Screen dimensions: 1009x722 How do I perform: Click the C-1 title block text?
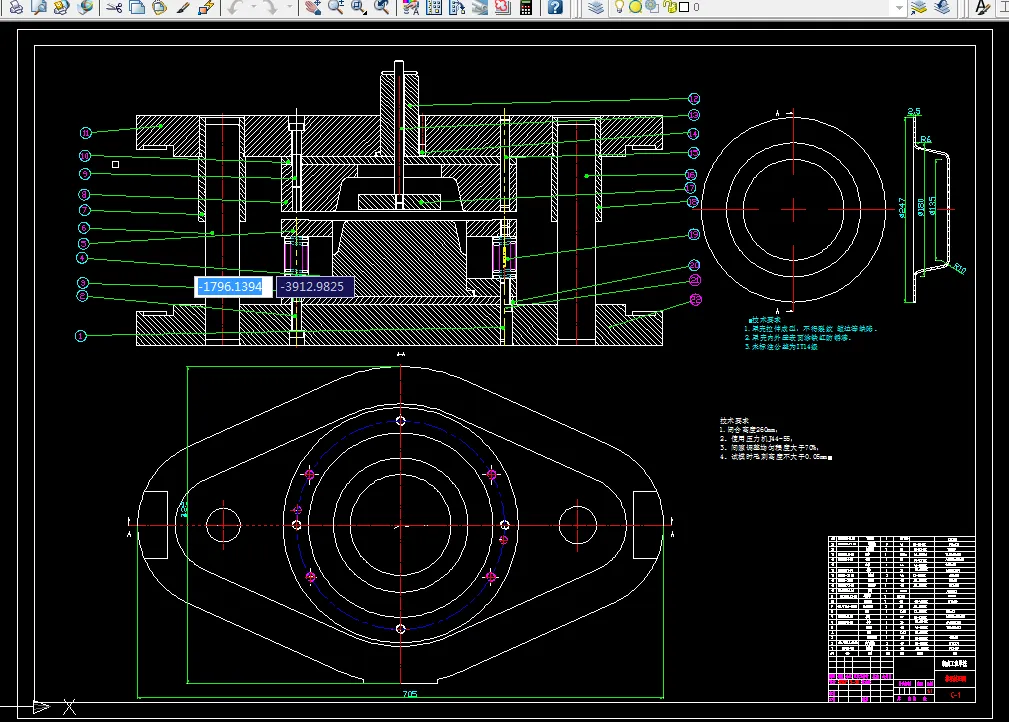pos(955,695)
